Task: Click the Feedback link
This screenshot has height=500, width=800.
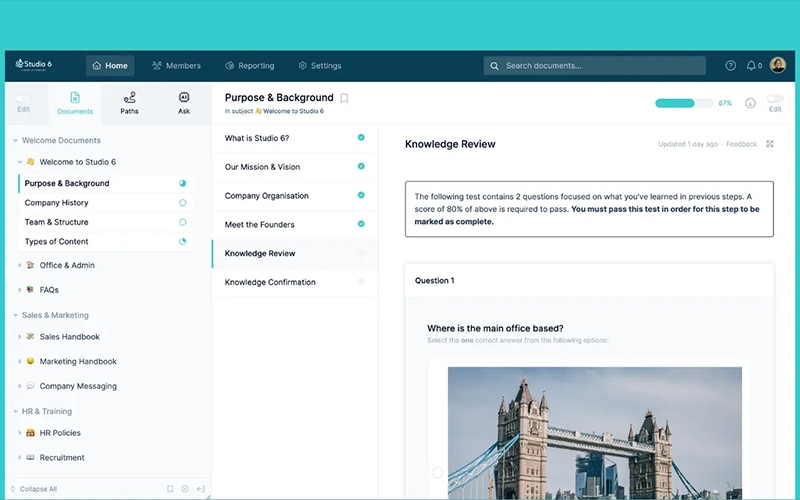Action: [x=741, y=144]
